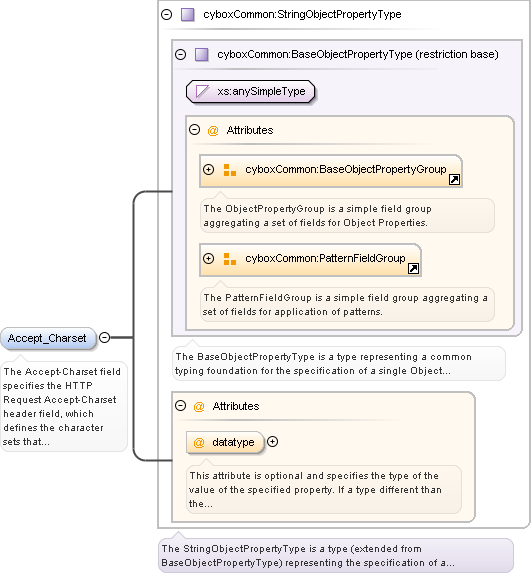532x576 pixels.
Task: Follow BaseObjectPropertyGroup reference arrow icon
Action: click(454, 180)
